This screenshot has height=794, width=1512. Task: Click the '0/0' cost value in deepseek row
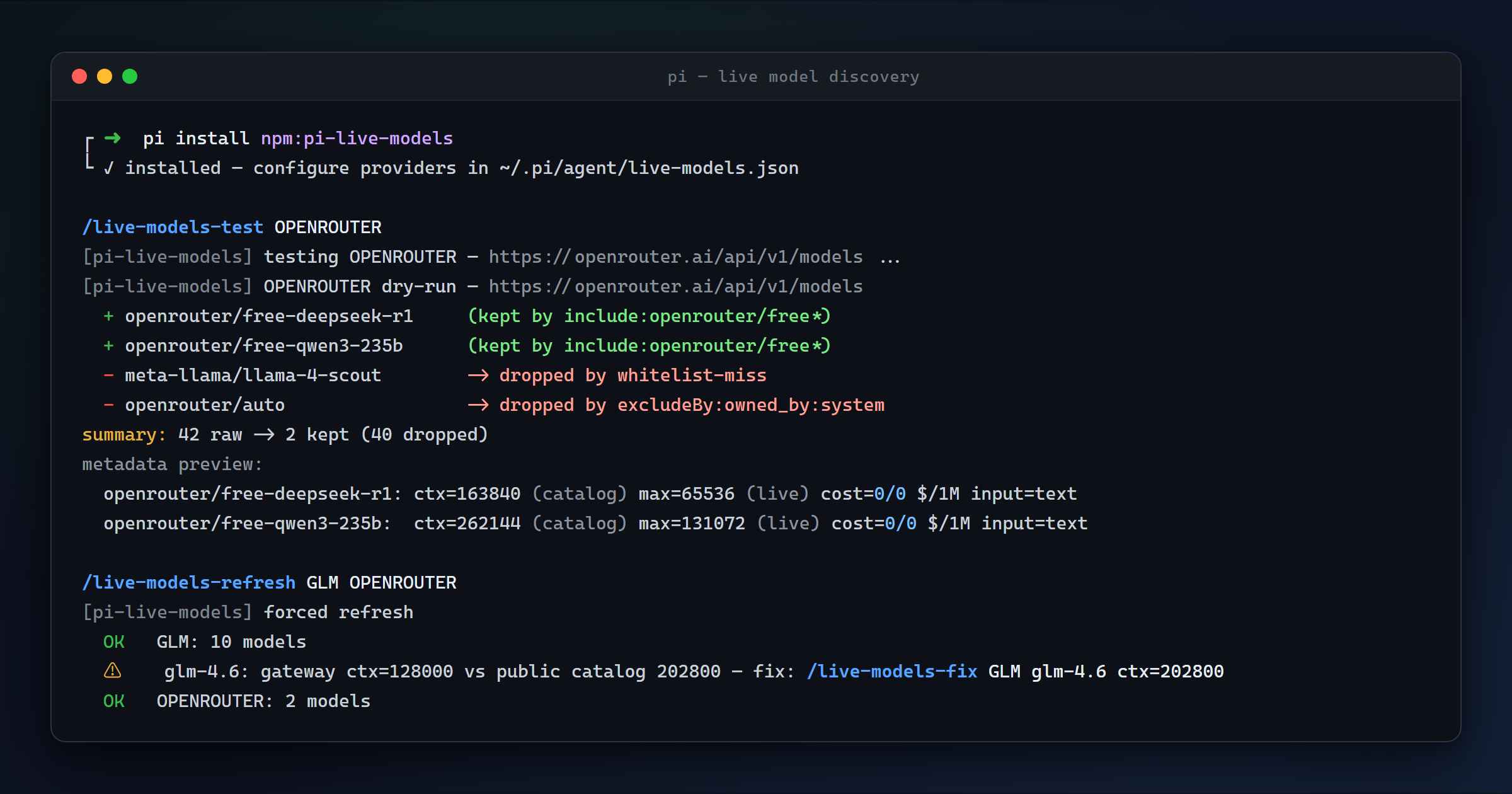(890, 494)
